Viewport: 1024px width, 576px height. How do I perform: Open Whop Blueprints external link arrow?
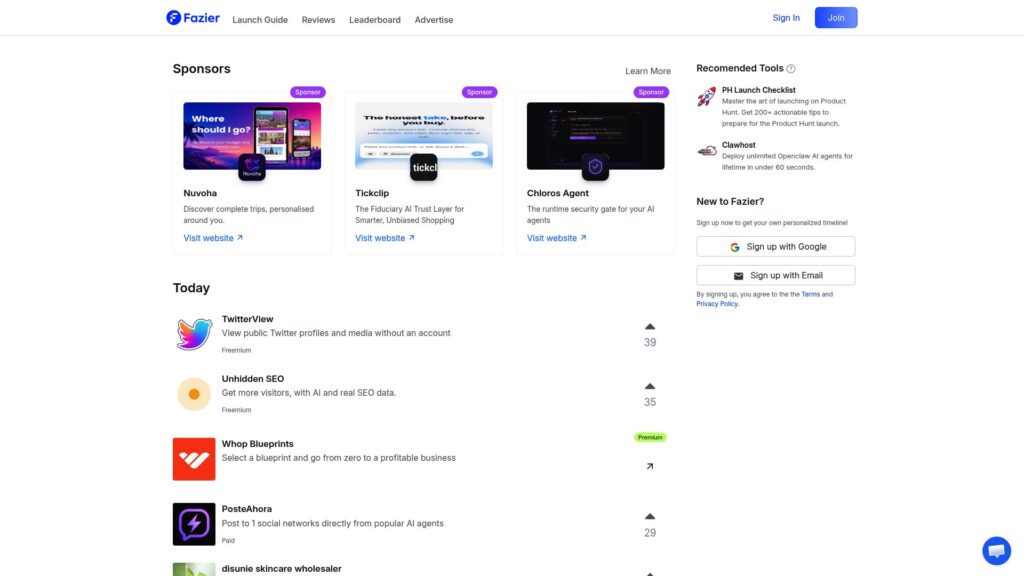coord(650,466)
